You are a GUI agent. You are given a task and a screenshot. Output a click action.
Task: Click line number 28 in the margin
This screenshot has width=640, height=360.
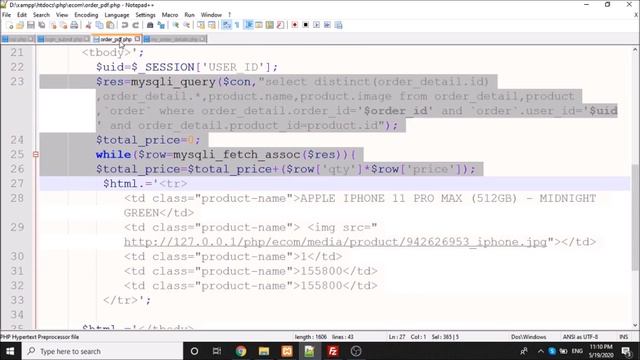17,198
